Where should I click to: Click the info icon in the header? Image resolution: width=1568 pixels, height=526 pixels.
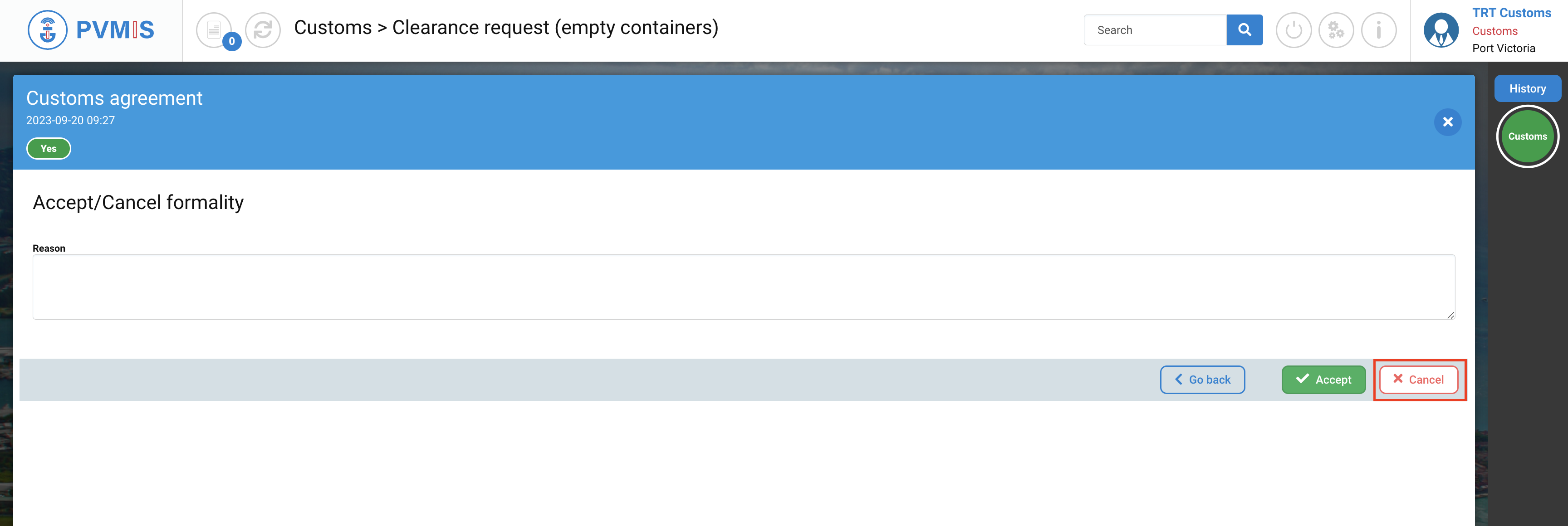click(1379, 30)
